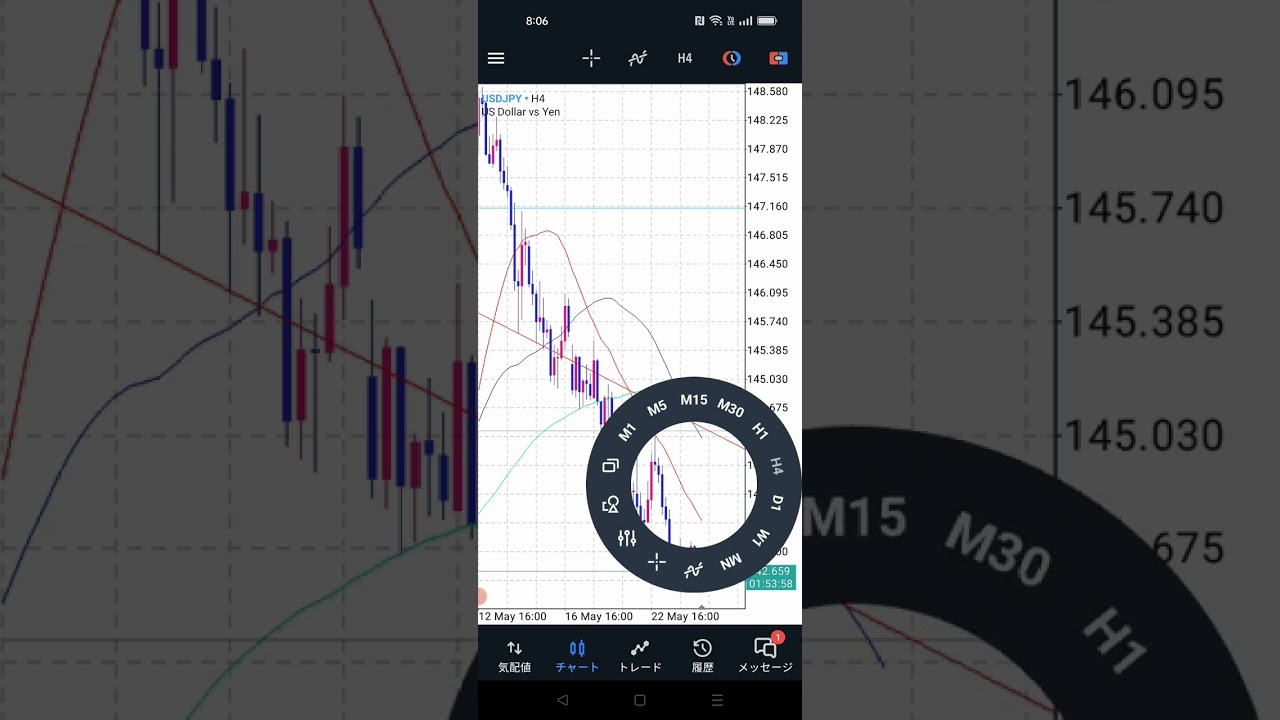Tap crosshair icon in the radial menu

pos(656,562)
